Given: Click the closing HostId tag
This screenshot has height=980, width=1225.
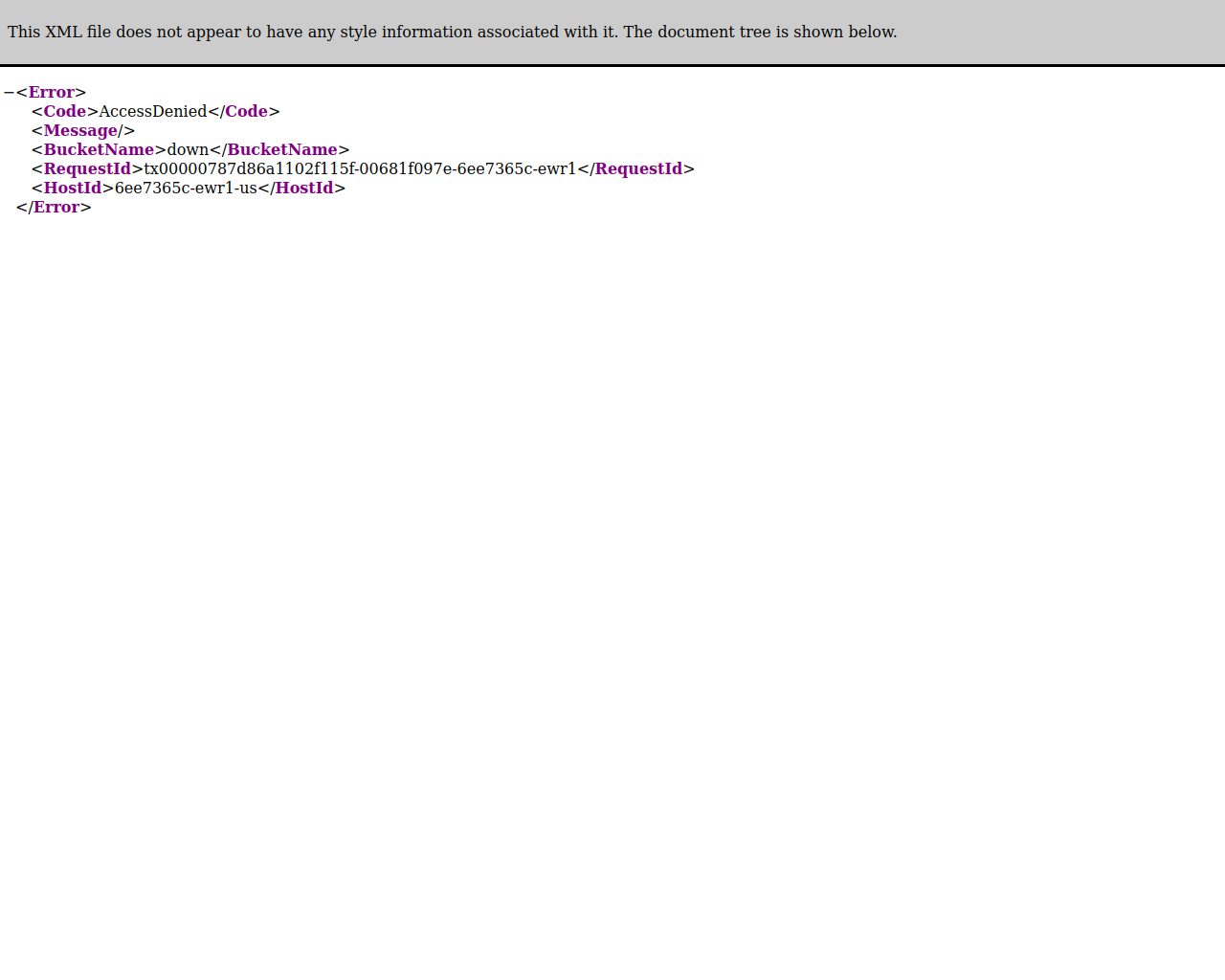Looking at the screenshot, I should coord(301,189).
